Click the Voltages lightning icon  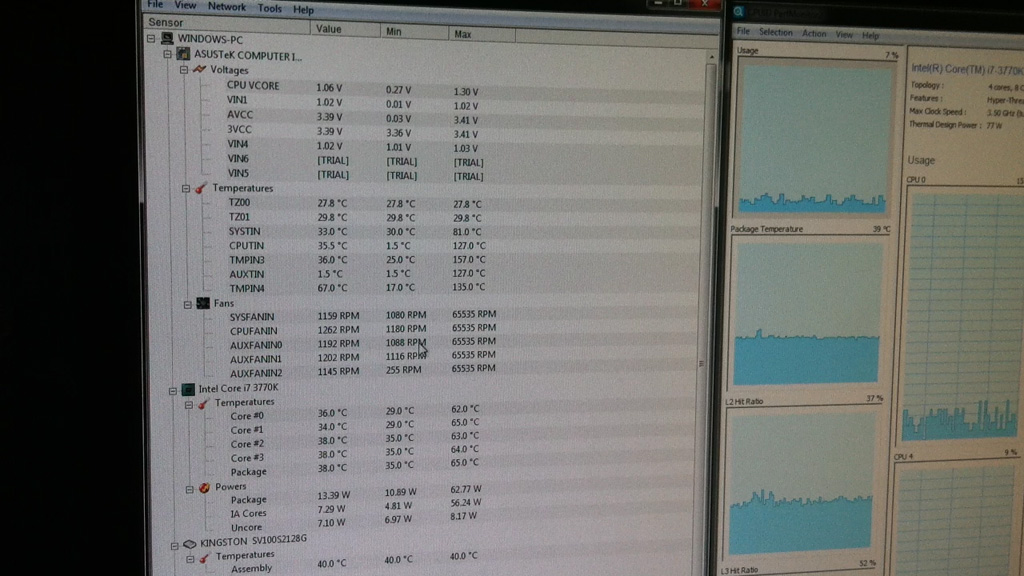(x=199, y=69)
